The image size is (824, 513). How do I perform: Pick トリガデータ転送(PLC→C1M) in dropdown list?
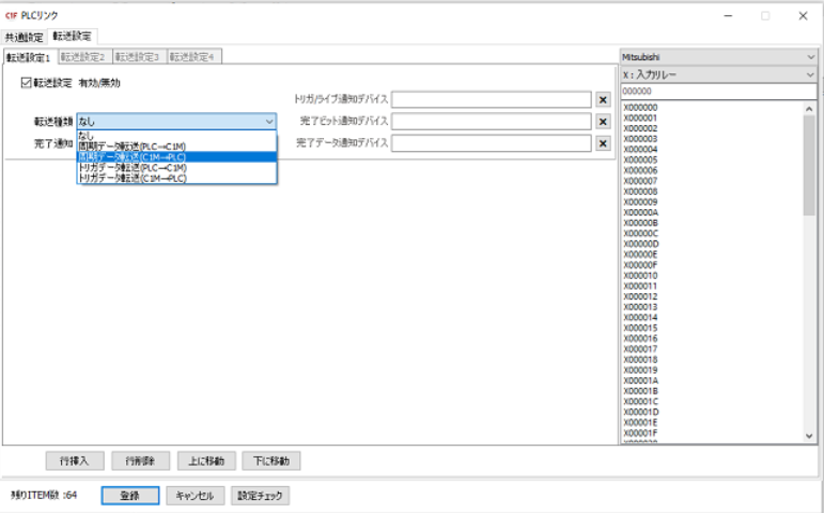[132, 168]
